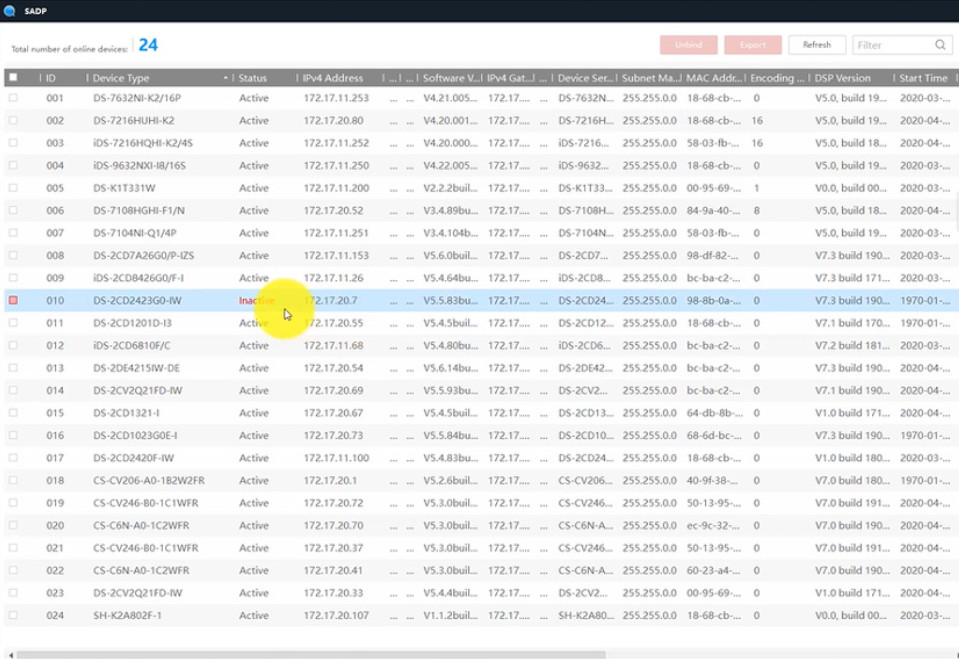Check the box for device 013
The image size is (959, 659).
[13, 368]
